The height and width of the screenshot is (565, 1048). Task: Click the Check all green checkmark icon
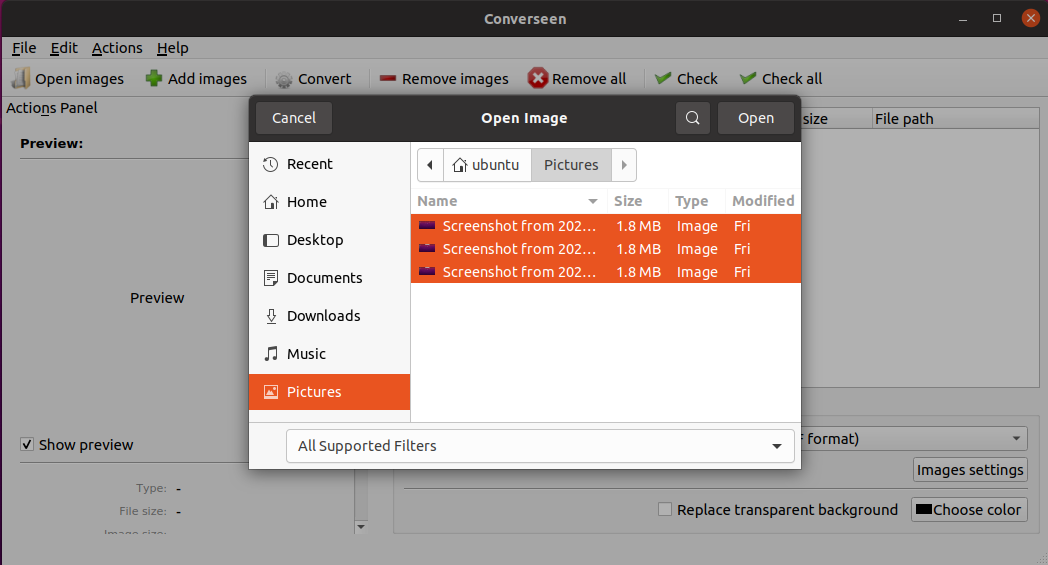(x=748, y=78)
